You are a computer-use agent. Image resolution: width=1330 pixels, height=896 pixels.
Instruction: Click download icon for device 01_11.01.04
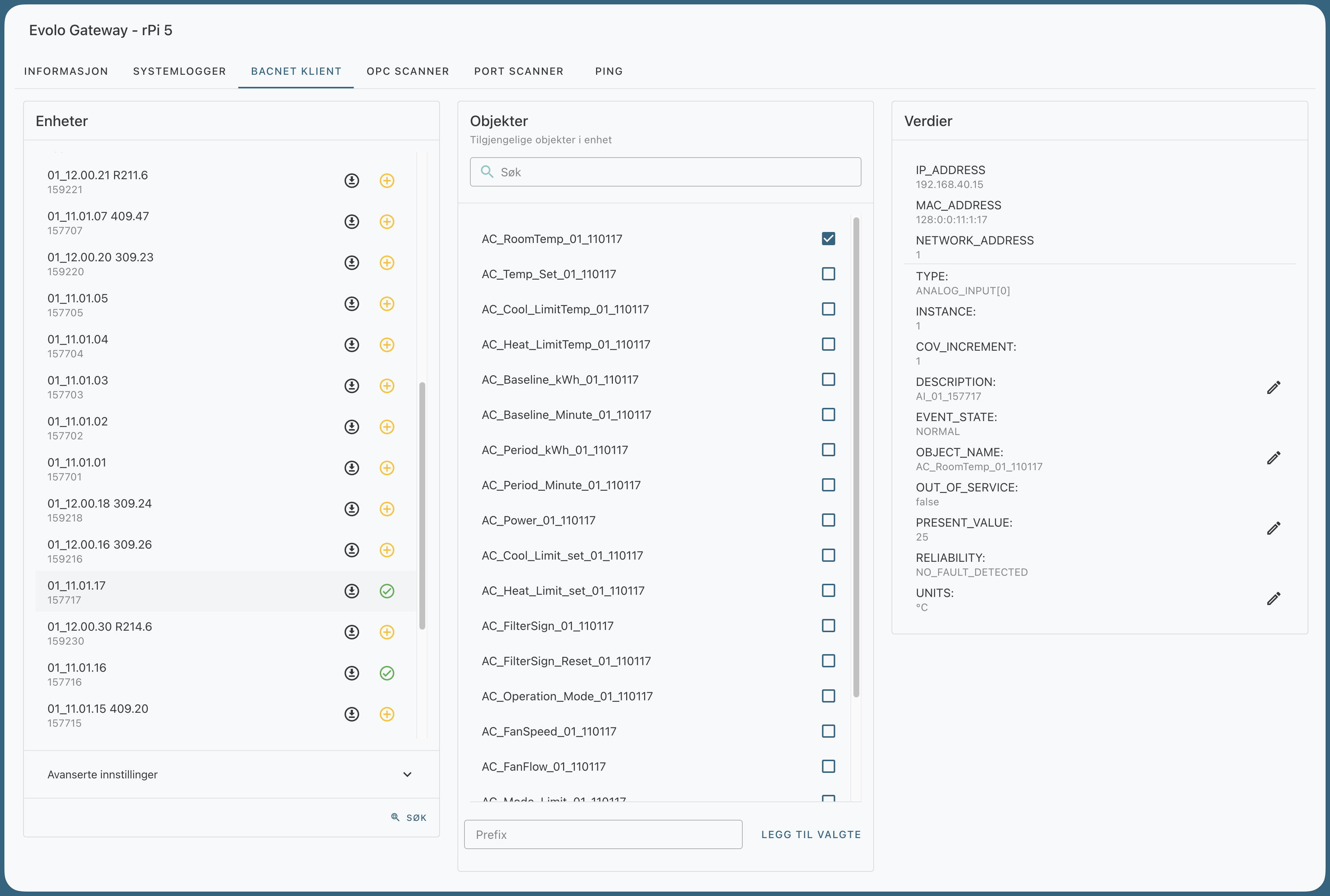point(352,344)
